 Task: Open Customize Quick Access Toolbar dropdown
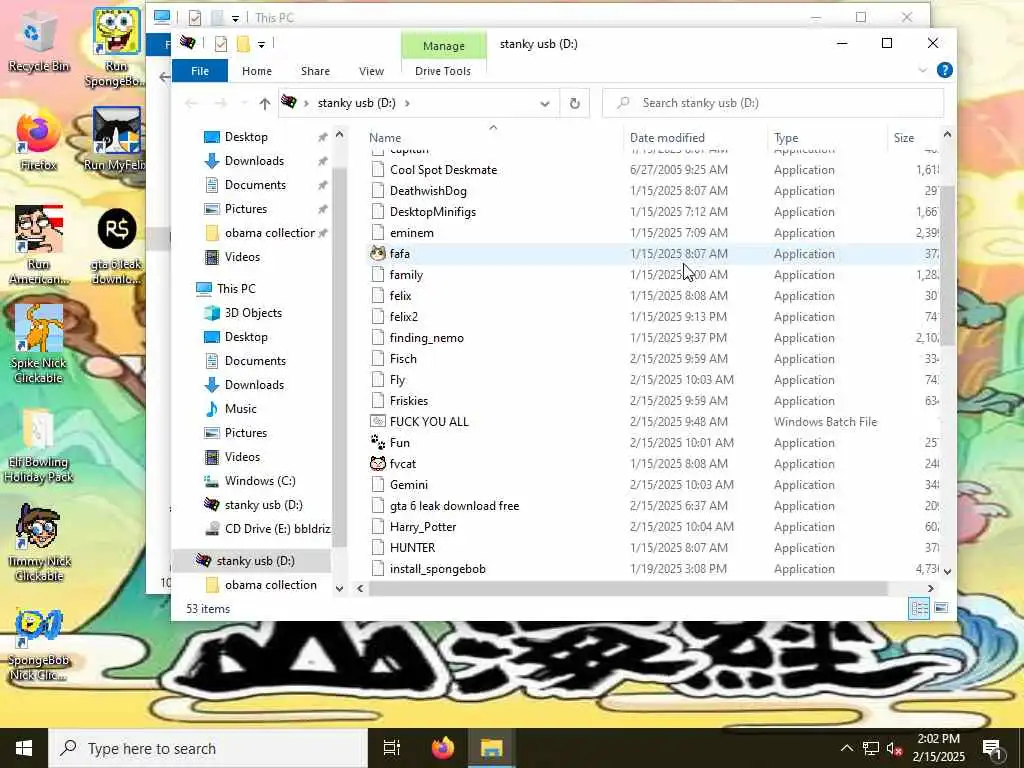(x=261, y=44)
